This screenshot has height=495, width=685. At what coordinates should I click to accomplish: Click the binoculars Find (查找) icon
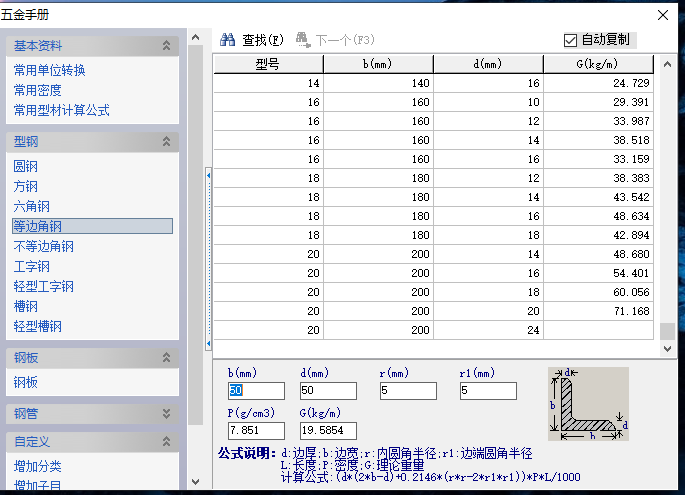click(227, 40)
